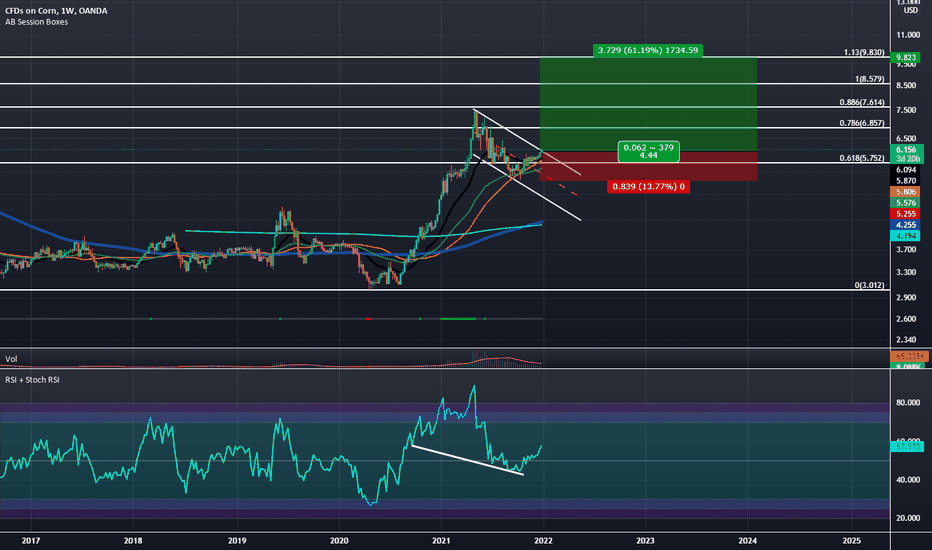Select the 2.340 price axis label
The image size is (932, 550).
click(x=906, y=340)
